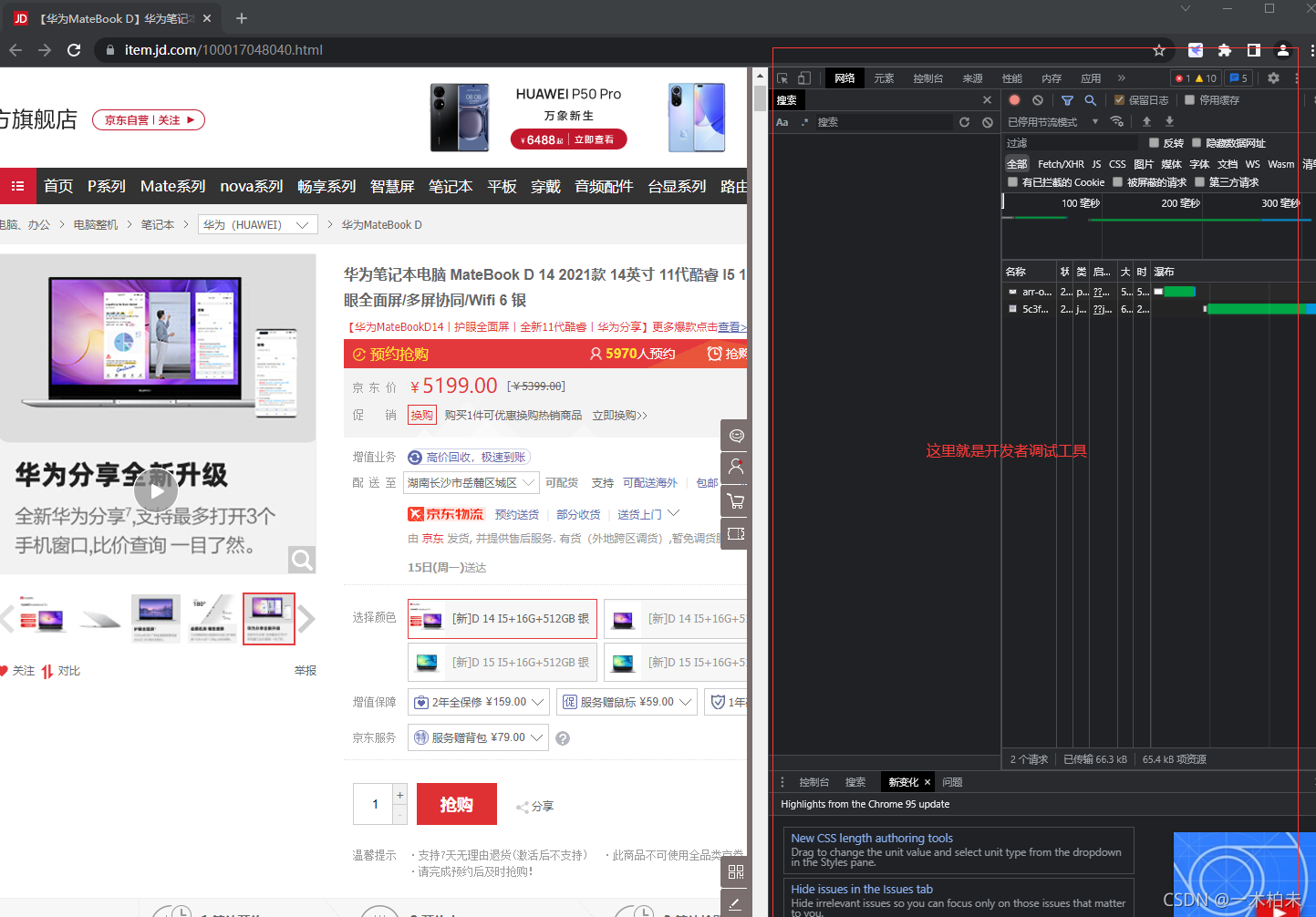Click 京东自营 关注 button
The image size is (1316, 917).
(x=149, y=120)
